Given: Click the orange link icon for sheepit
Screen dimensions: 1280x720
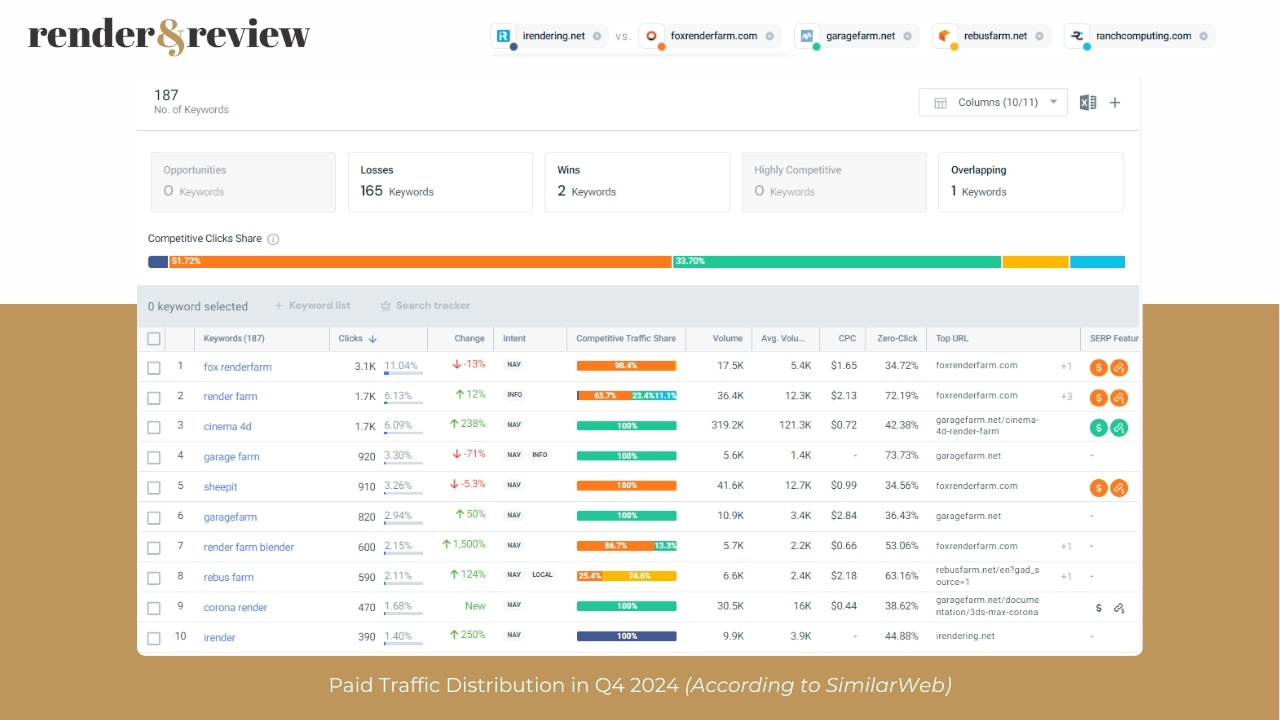Looking at the screenshot, I should [x=1119, y=487].
